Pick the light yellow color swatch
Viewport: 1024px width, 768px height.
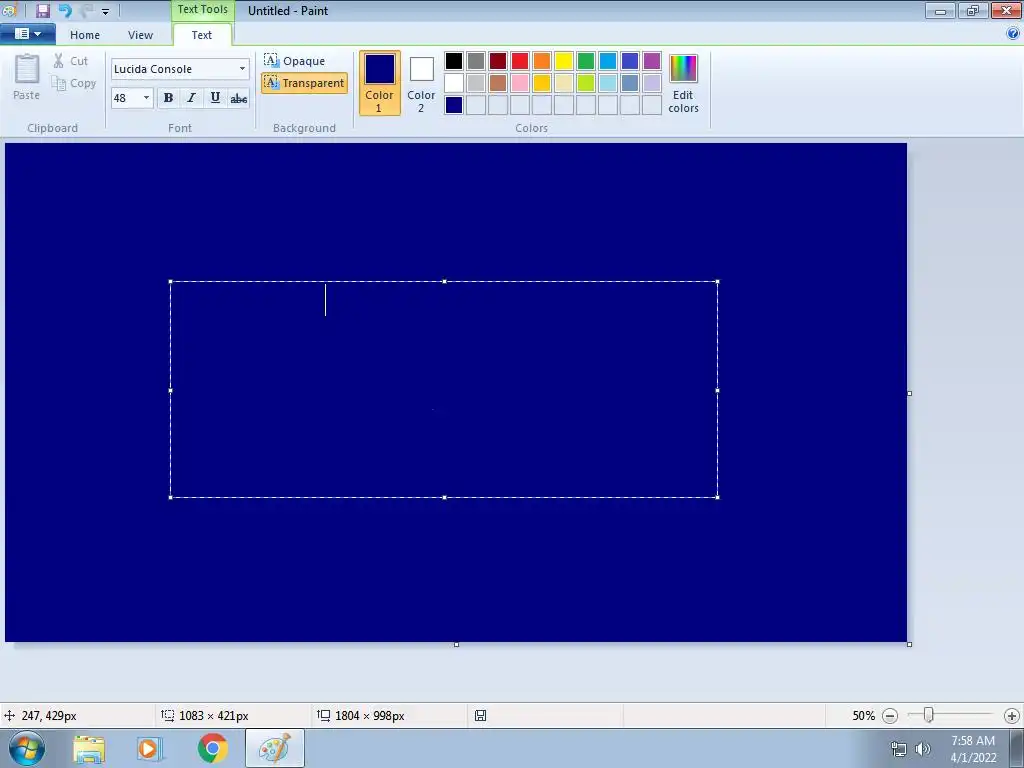click(x=564, y=83)
